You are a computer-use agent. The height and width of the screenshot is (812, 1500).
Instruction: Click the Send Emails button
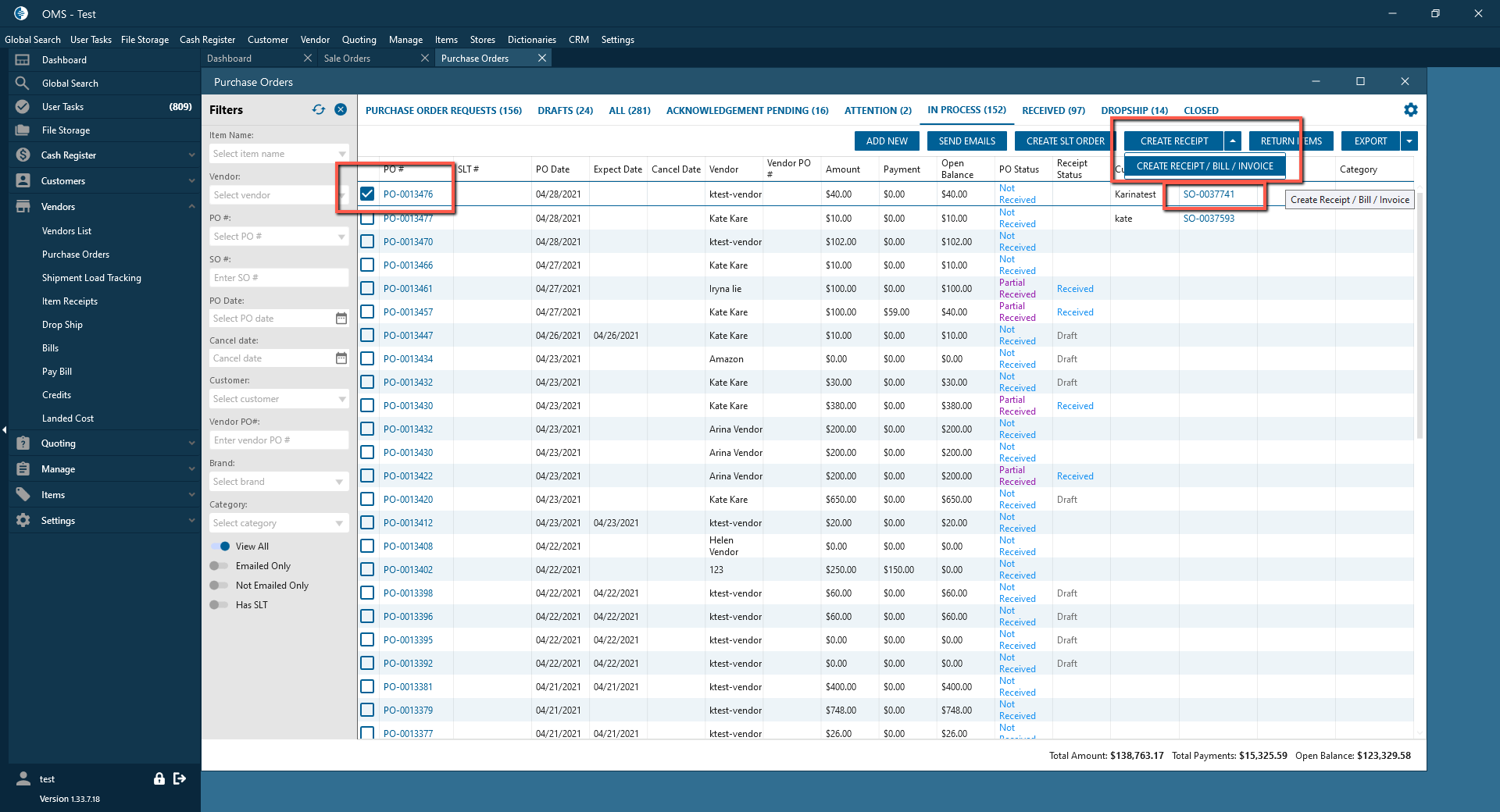click(966, 141)
